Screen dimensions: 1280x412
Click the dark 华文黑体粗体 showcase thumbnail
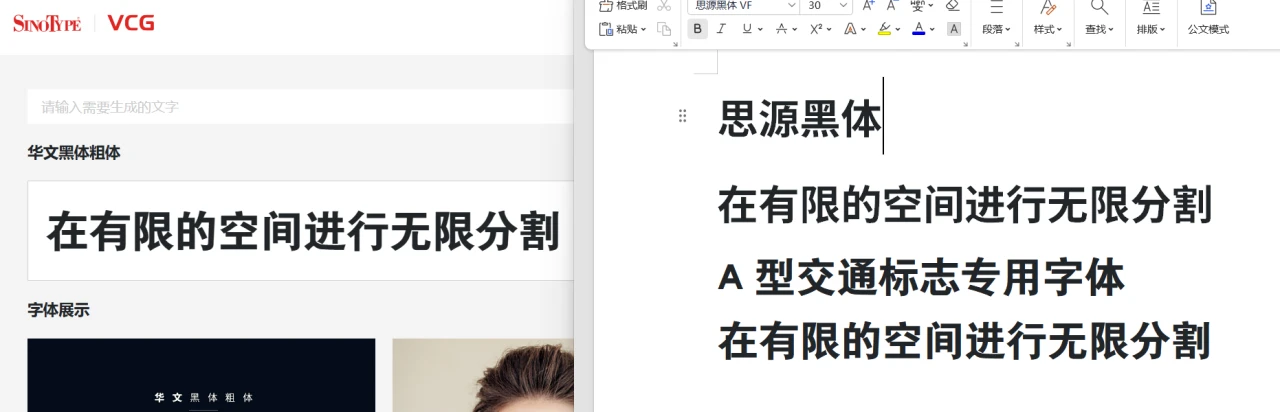pyautogui.click(x=201, y=375)
